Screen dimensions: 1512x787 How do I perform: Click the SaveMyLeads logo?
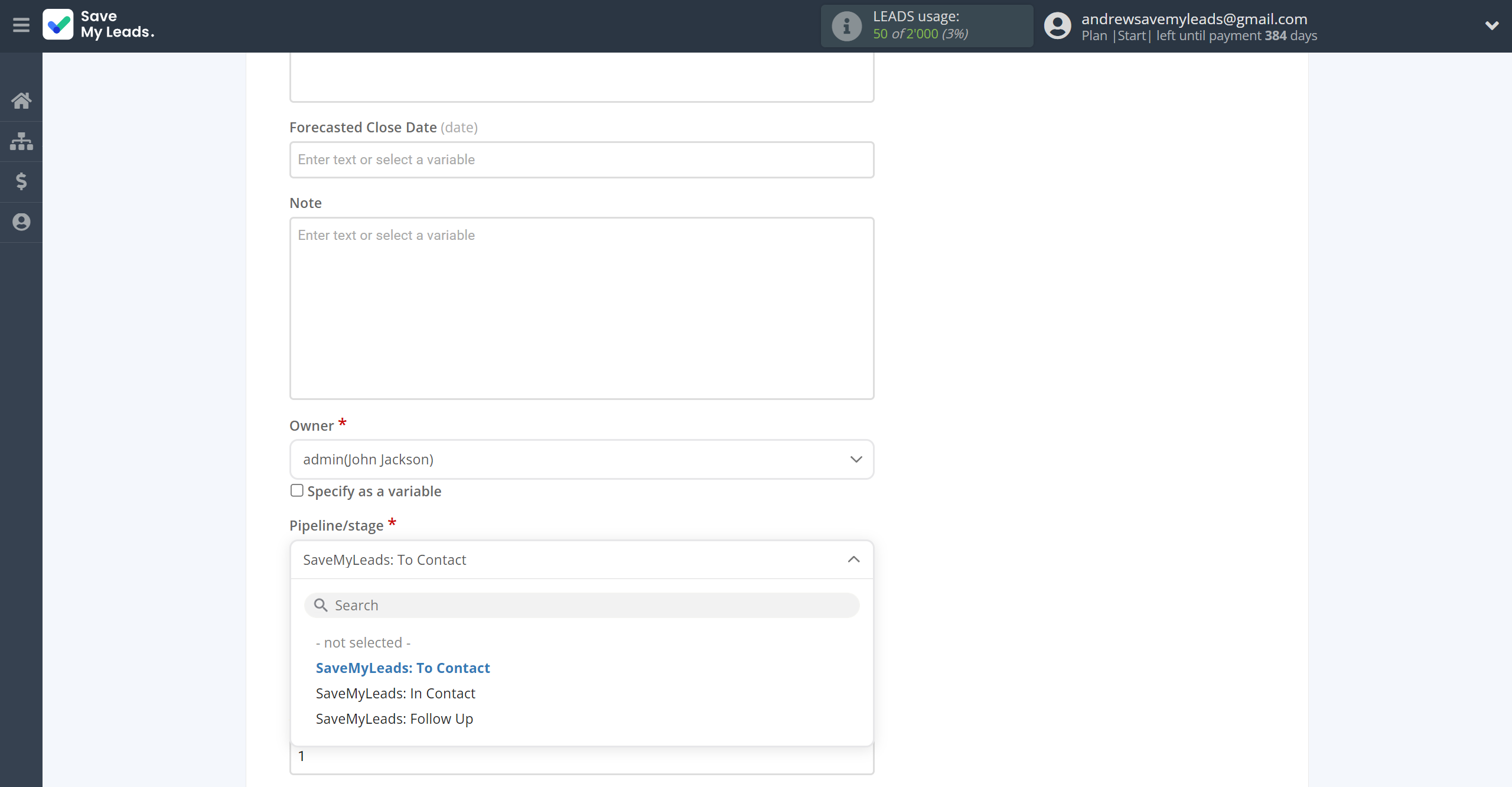point(99,25)
